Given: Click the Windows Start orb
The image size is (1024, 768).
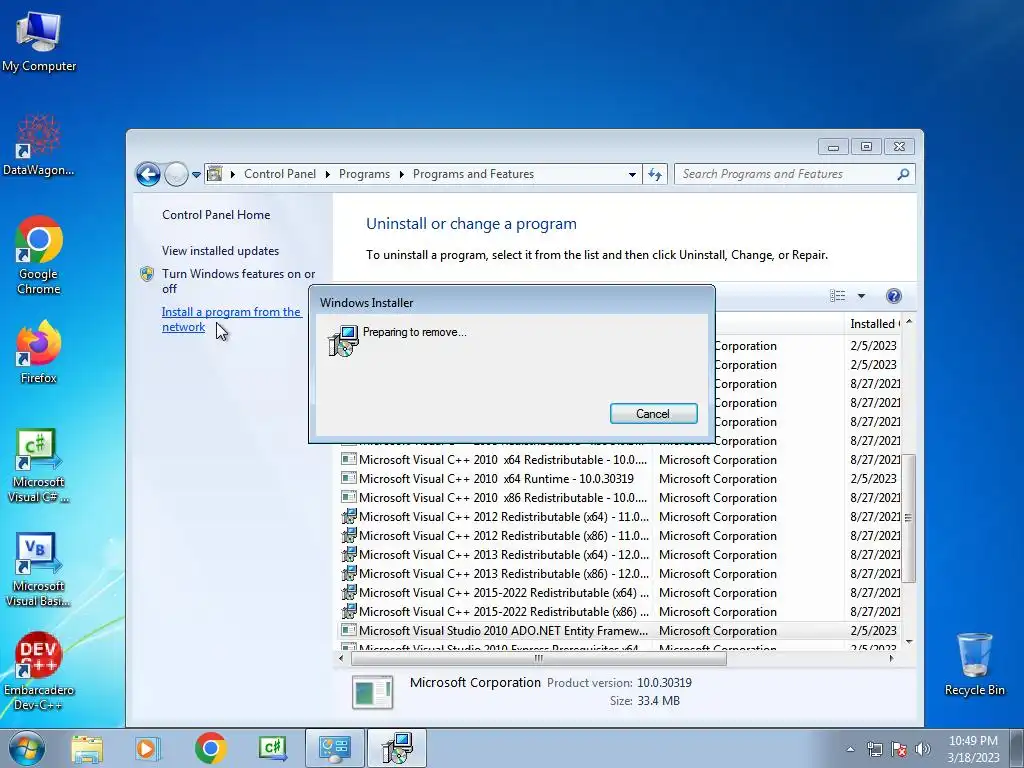Looking at the screenshot, I should pos(26,748).
